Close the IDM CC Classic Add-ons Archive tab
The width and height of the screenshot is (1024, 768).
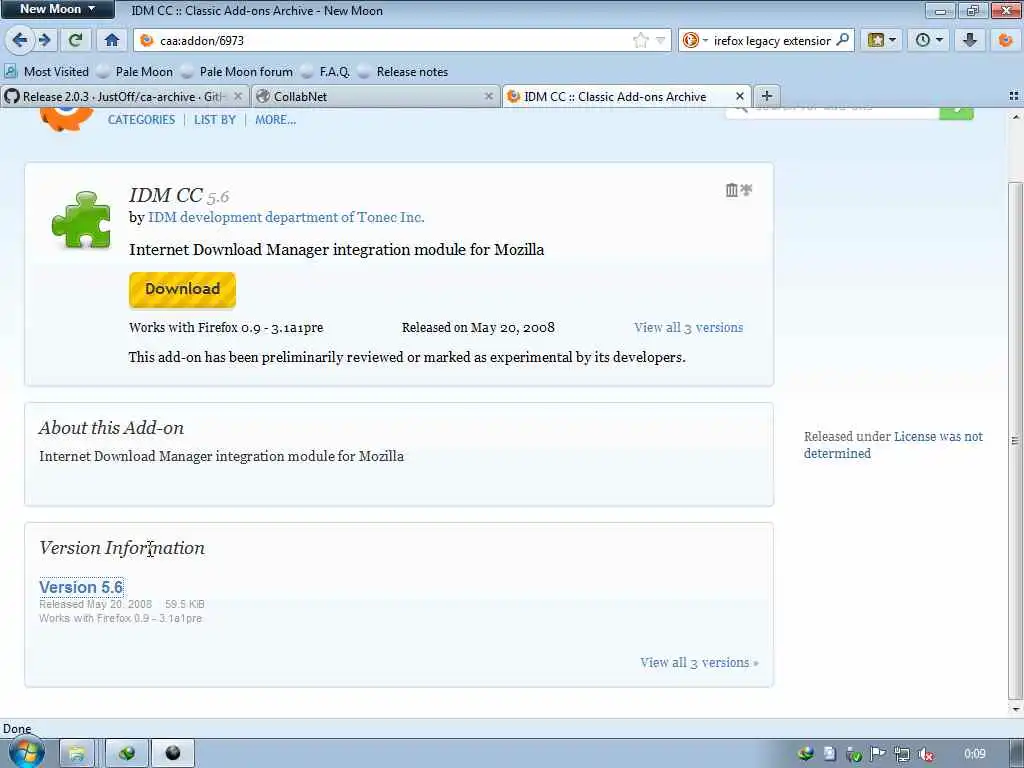[x=739, y=97]
